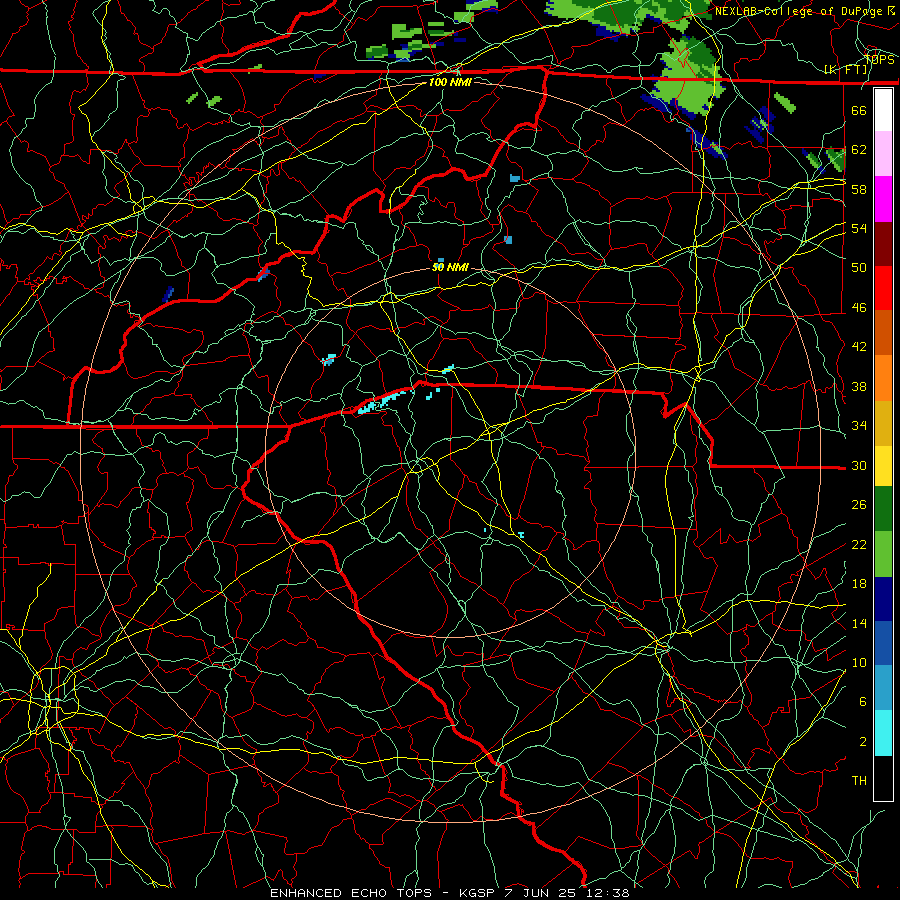Select the '34' legend value
Screen dimensions: 900x900
[859, 426]
